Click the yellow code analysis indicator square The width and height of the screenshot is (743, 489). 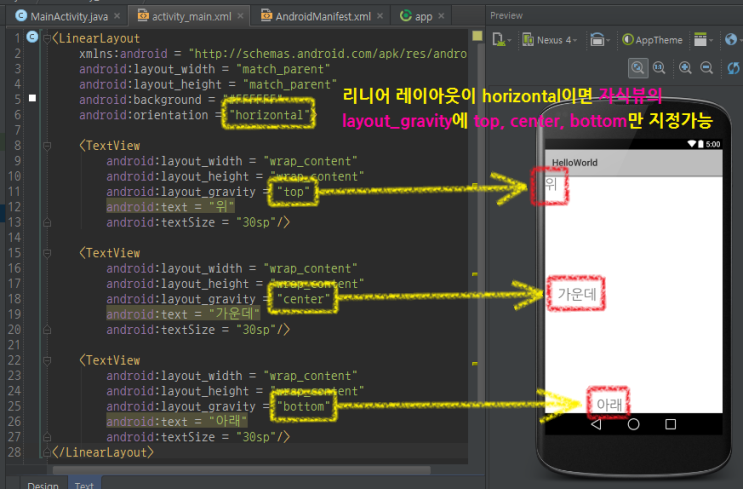[477, 36]
